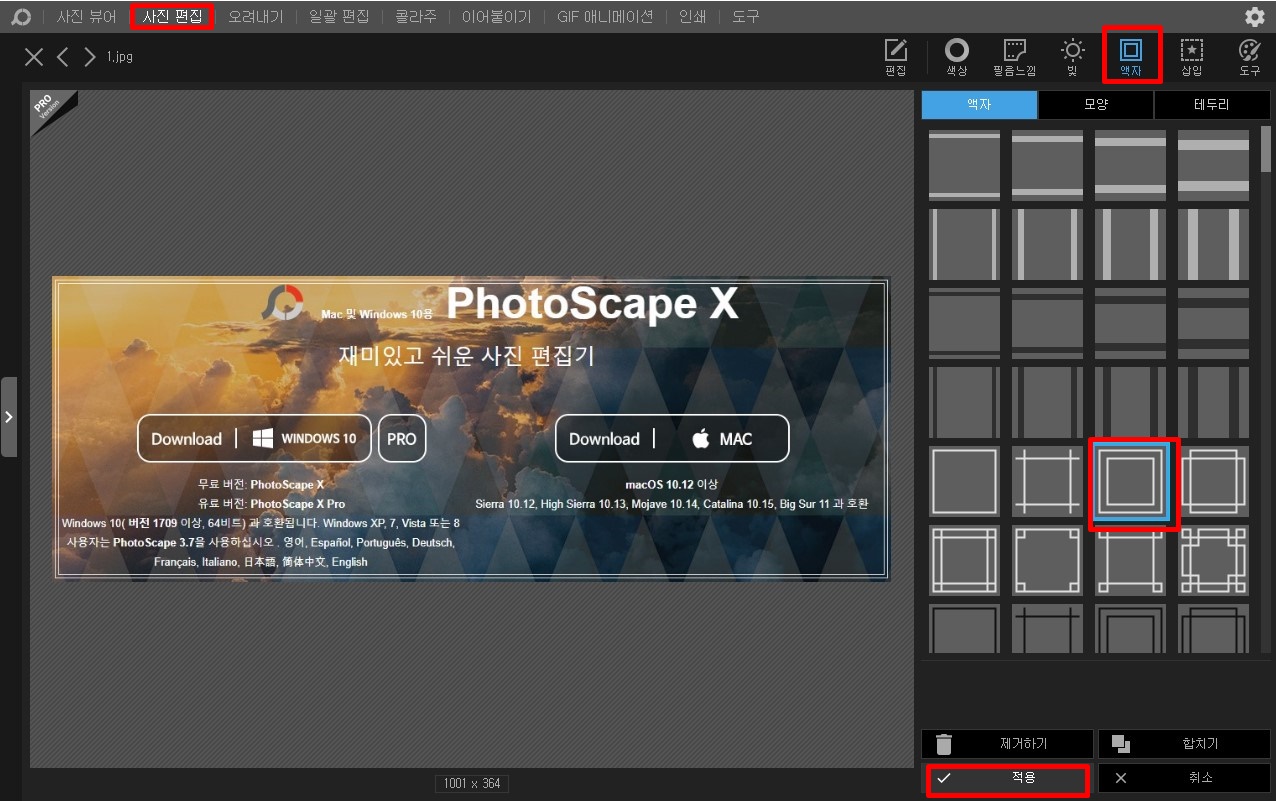Select the highlighted double square frame
This screenshot has height=801, width=1276.
point(1130,481)
